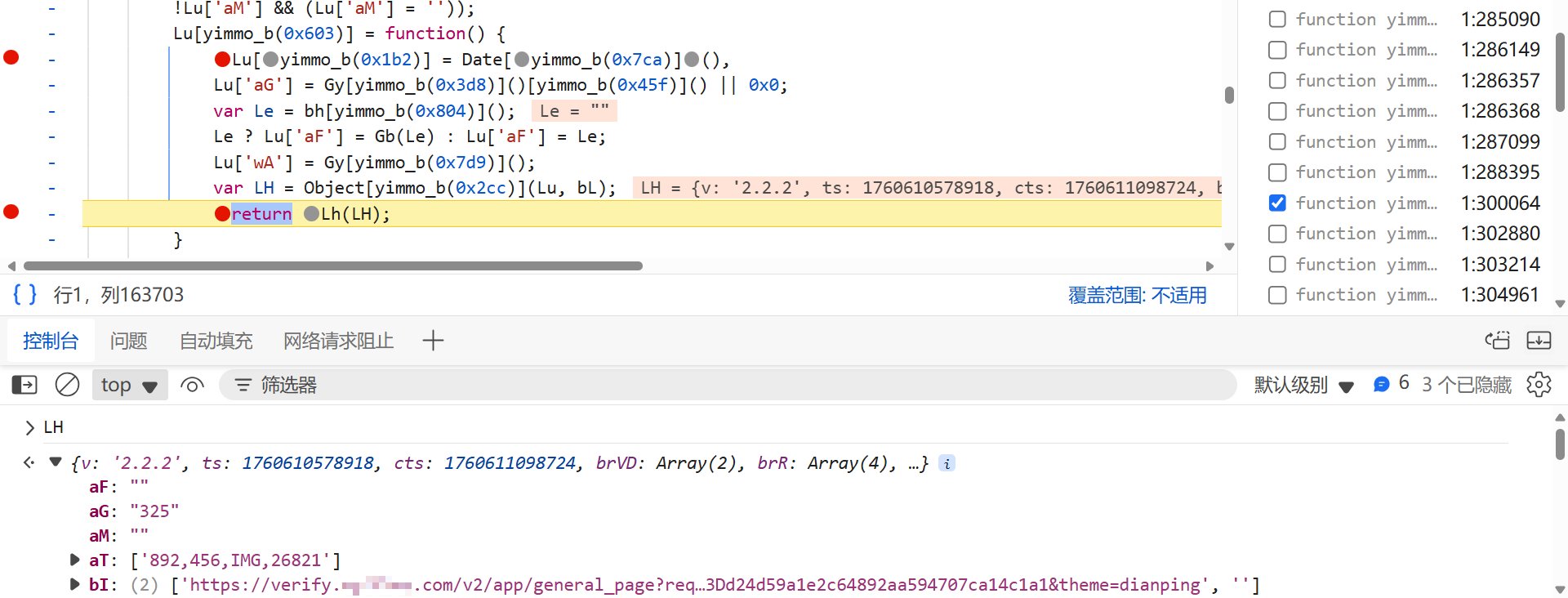Switch to the 网络请求阻止 tab

click(x=338, y=341)
